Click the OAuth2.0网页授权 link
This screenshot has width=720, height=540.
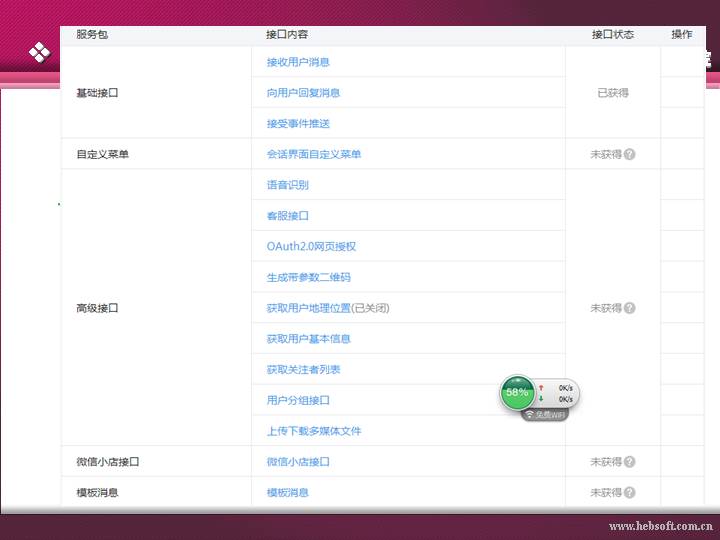pyautogui.click(x=311, y=247)
